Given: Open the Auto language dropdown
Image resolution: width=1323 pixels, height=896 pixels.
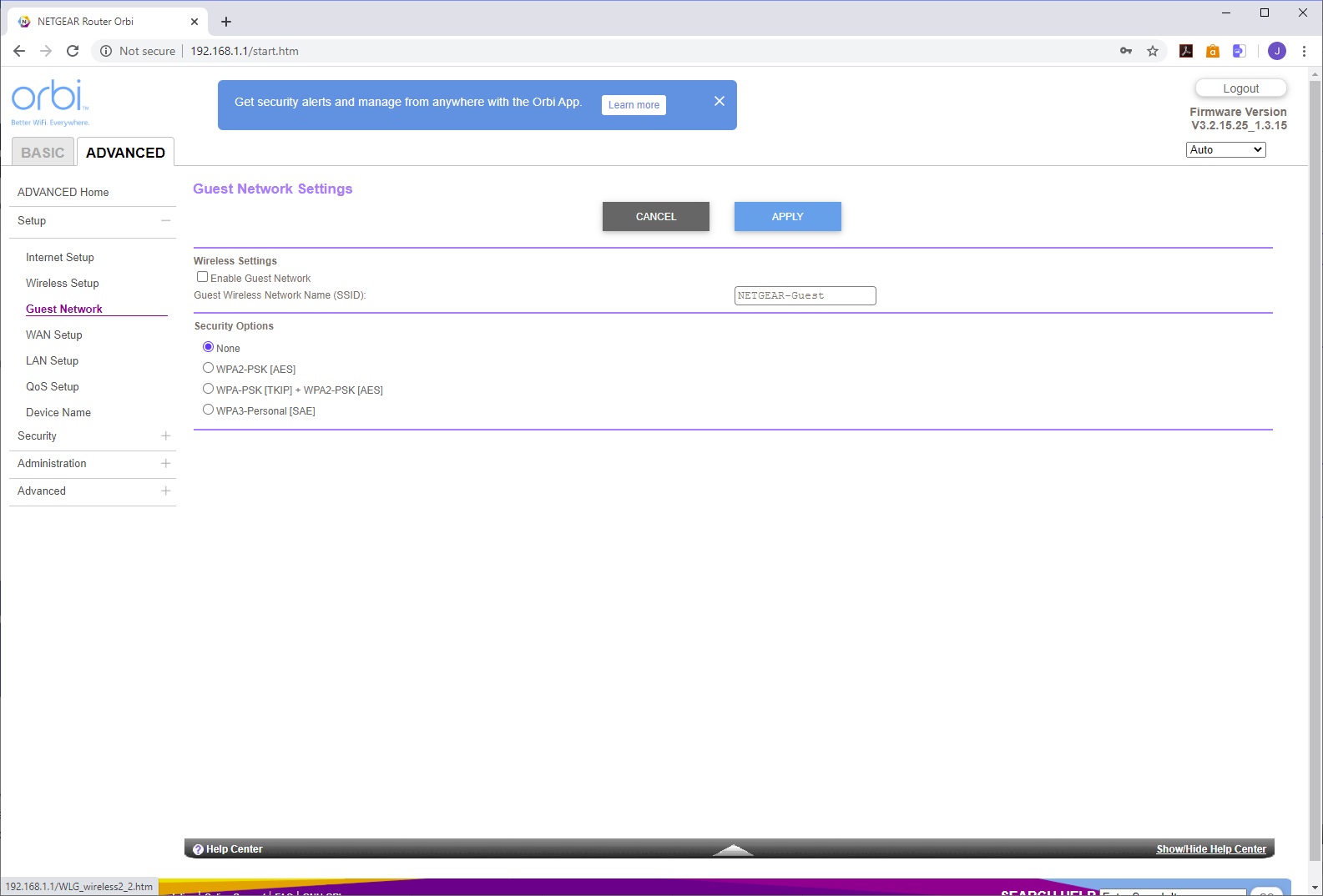Looking at the screenshot, I should pyautogui.click(x=1225, y=149).
